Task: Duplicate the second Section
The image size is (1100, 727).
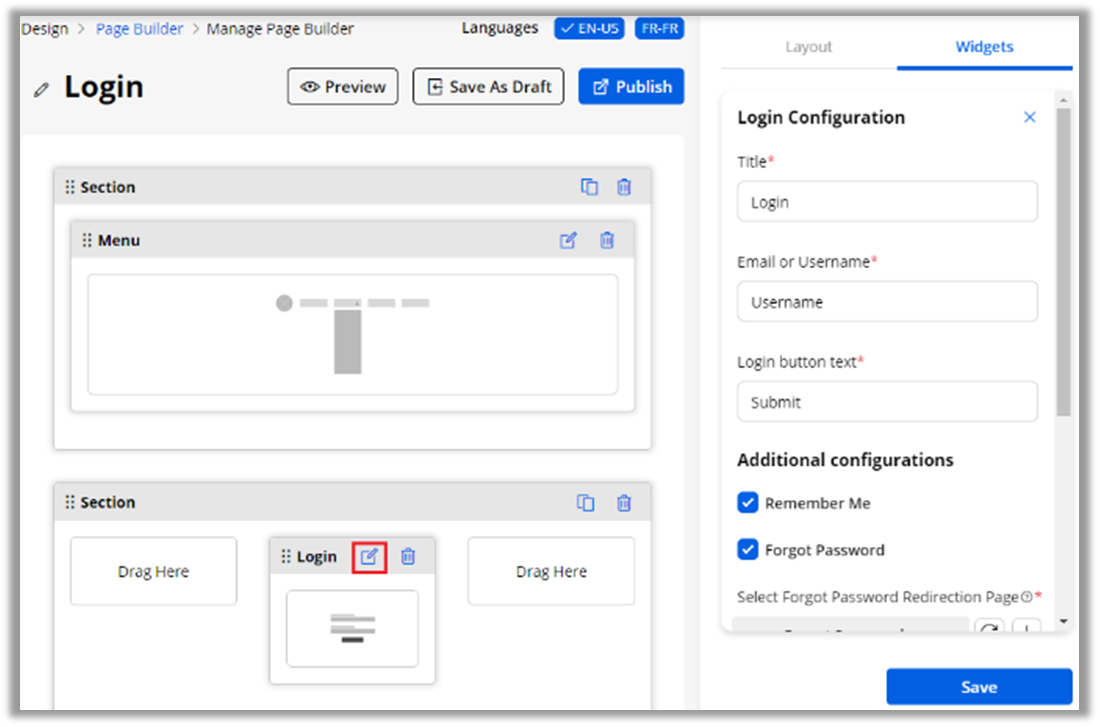Action: tap(586, 503)
